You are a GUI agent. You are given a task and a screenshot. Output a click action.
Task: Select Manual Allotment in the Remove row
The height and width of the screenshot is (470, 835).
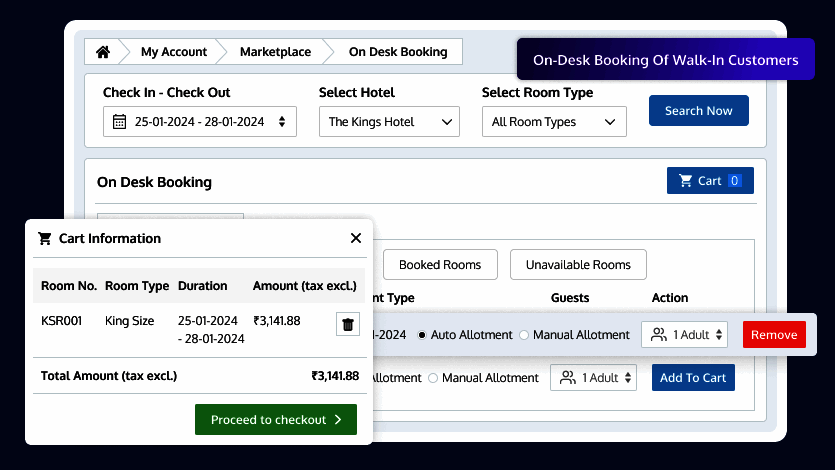coord(525,335)
